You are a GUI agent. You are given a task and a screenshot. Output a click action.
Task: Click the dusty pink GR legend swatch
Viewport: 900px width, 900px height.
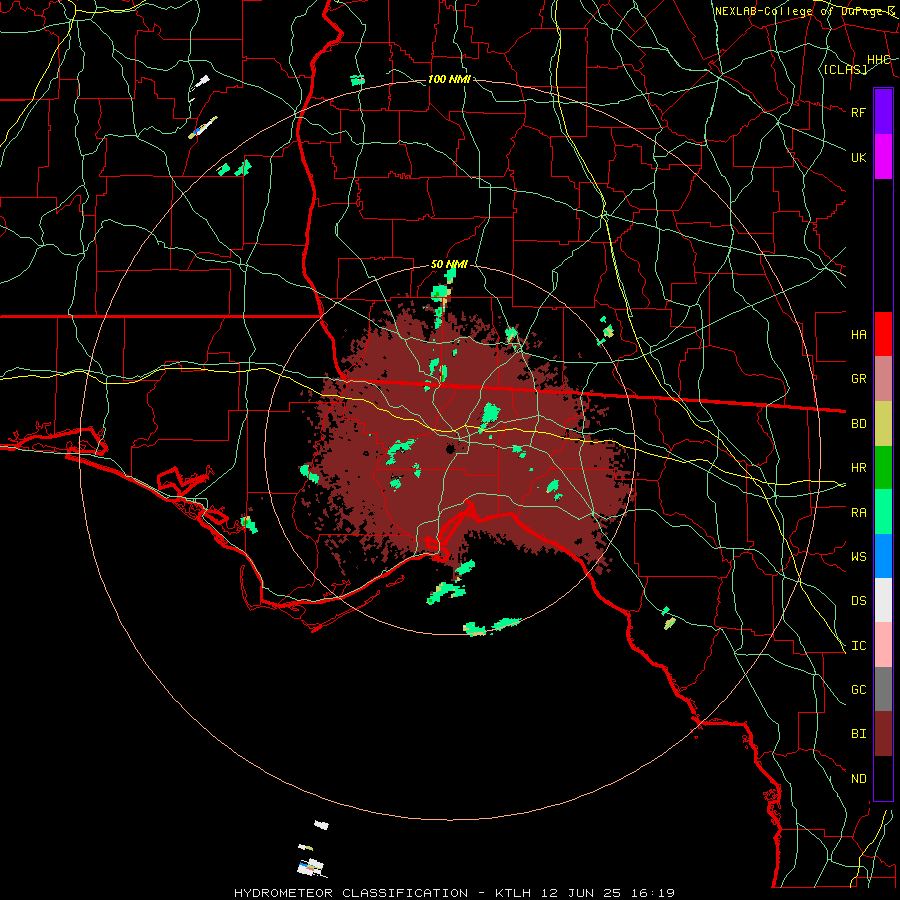883,379
